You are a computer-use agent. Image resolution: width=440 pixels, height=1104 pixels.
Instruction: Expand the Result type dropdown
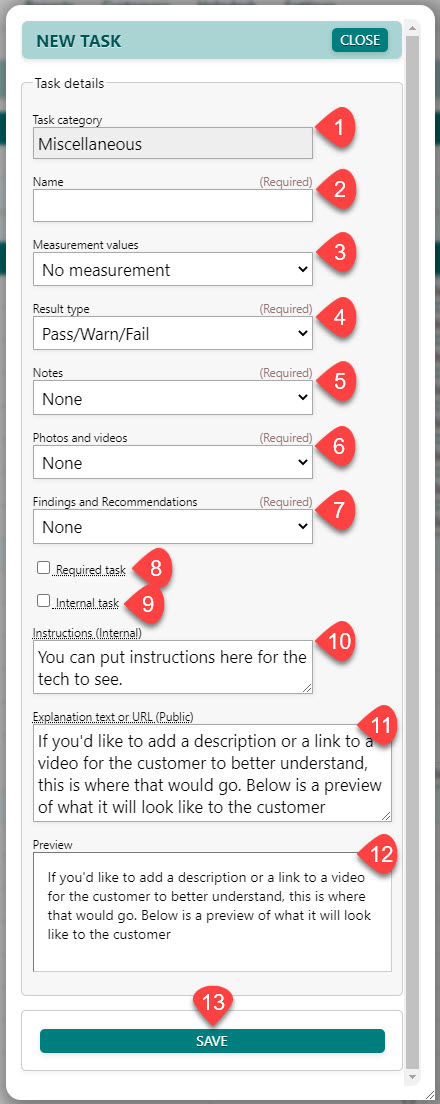tap(172, 333)
